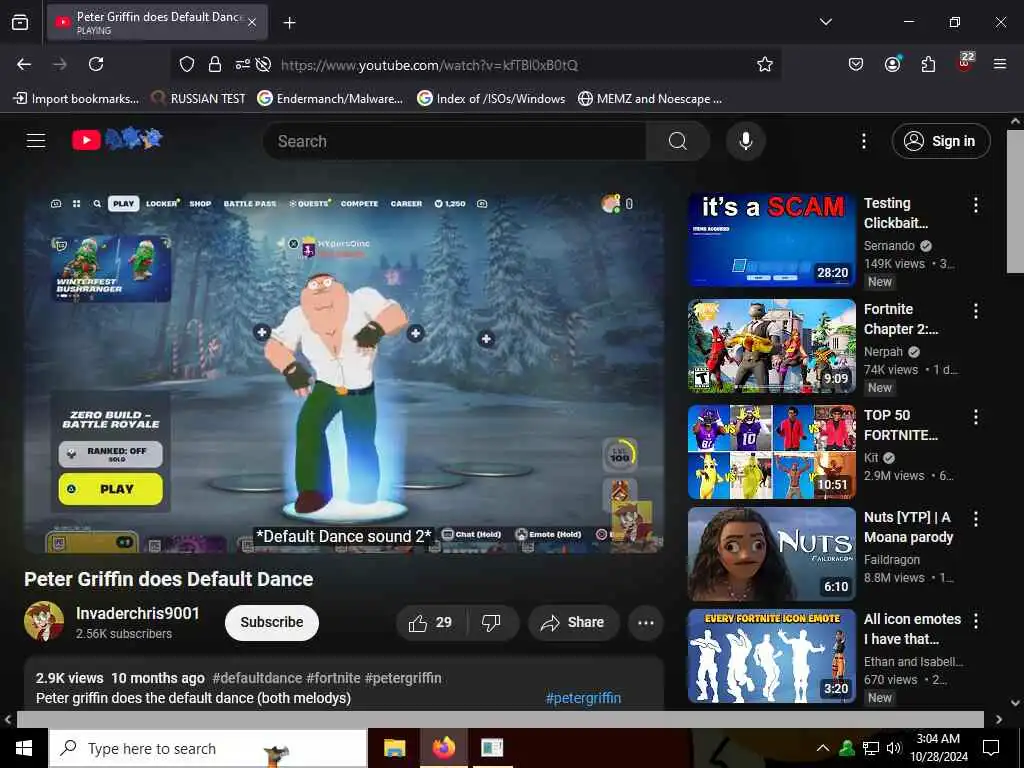Screen dimensions: 1024x768
Task: Focus the YouTube Search field
Action: coord(455,141)
